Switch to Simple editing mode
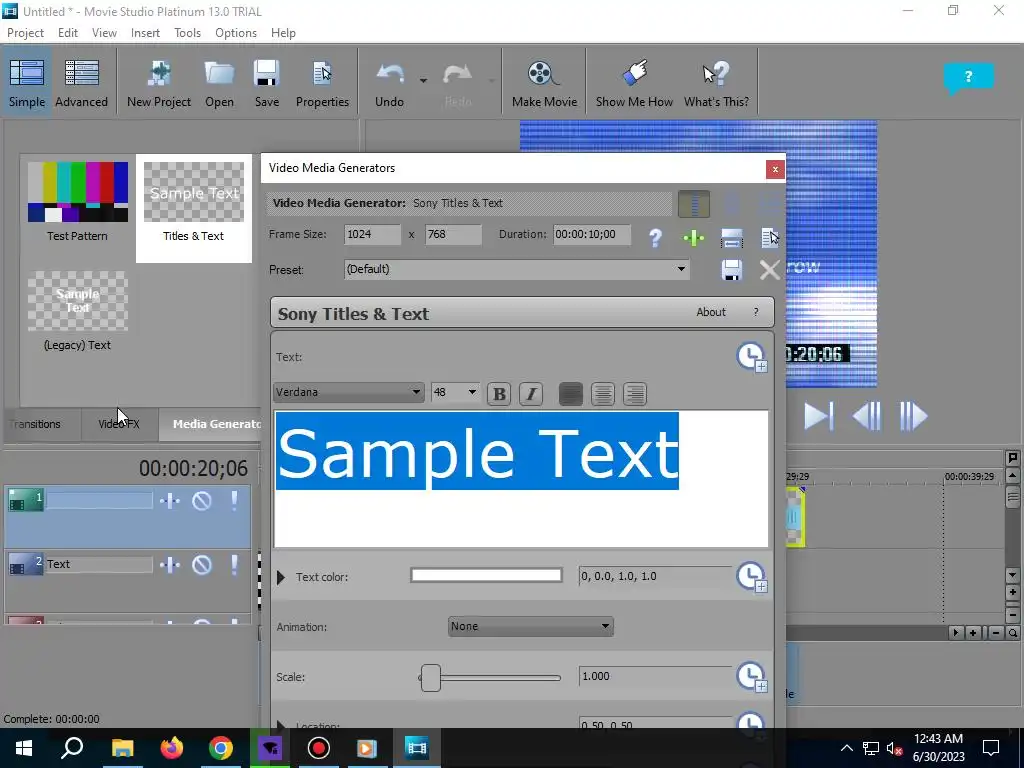 point(27,83)
